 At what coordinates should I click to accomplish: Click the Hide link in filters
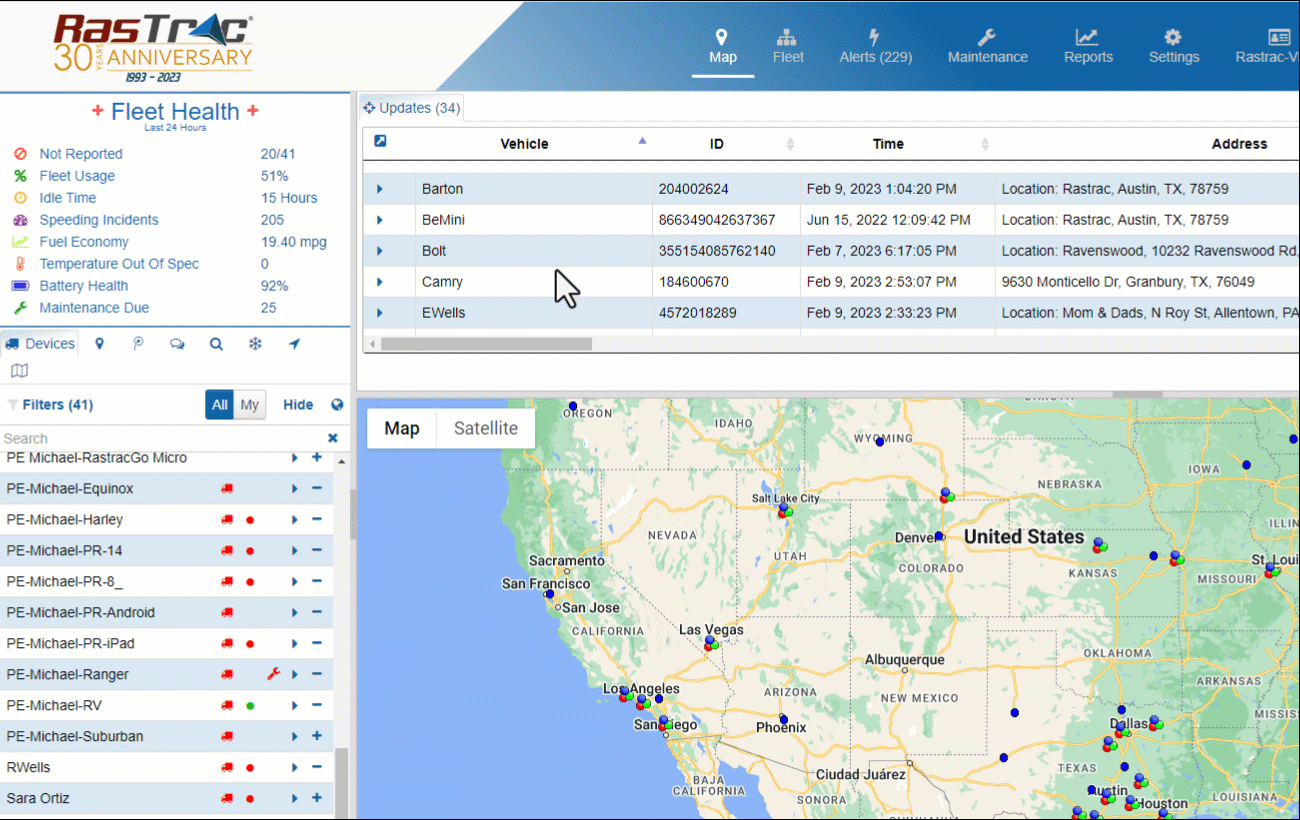point(298,405)
